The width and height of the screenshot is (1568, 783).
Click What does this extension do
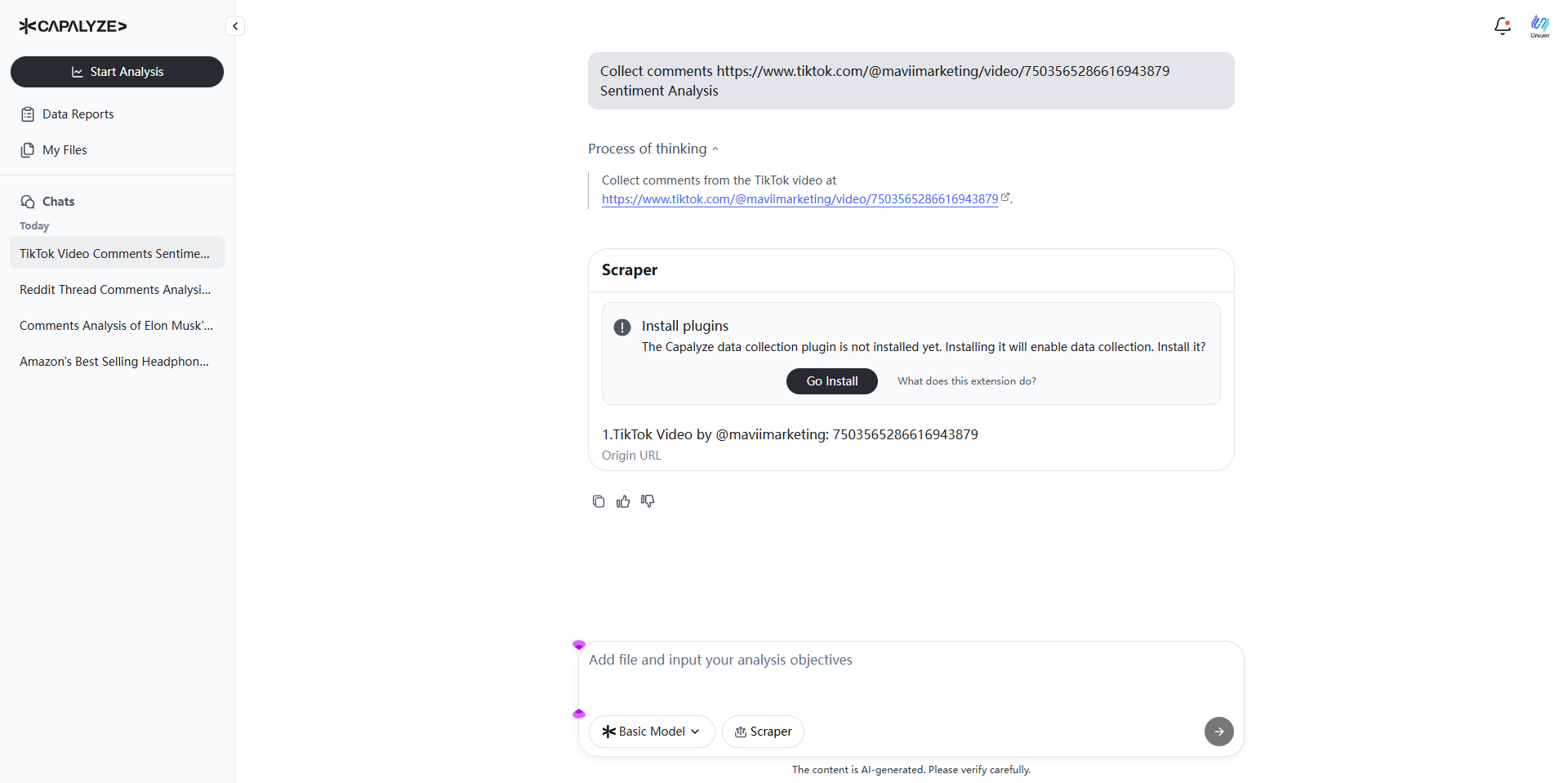click(x=967, y=381)
